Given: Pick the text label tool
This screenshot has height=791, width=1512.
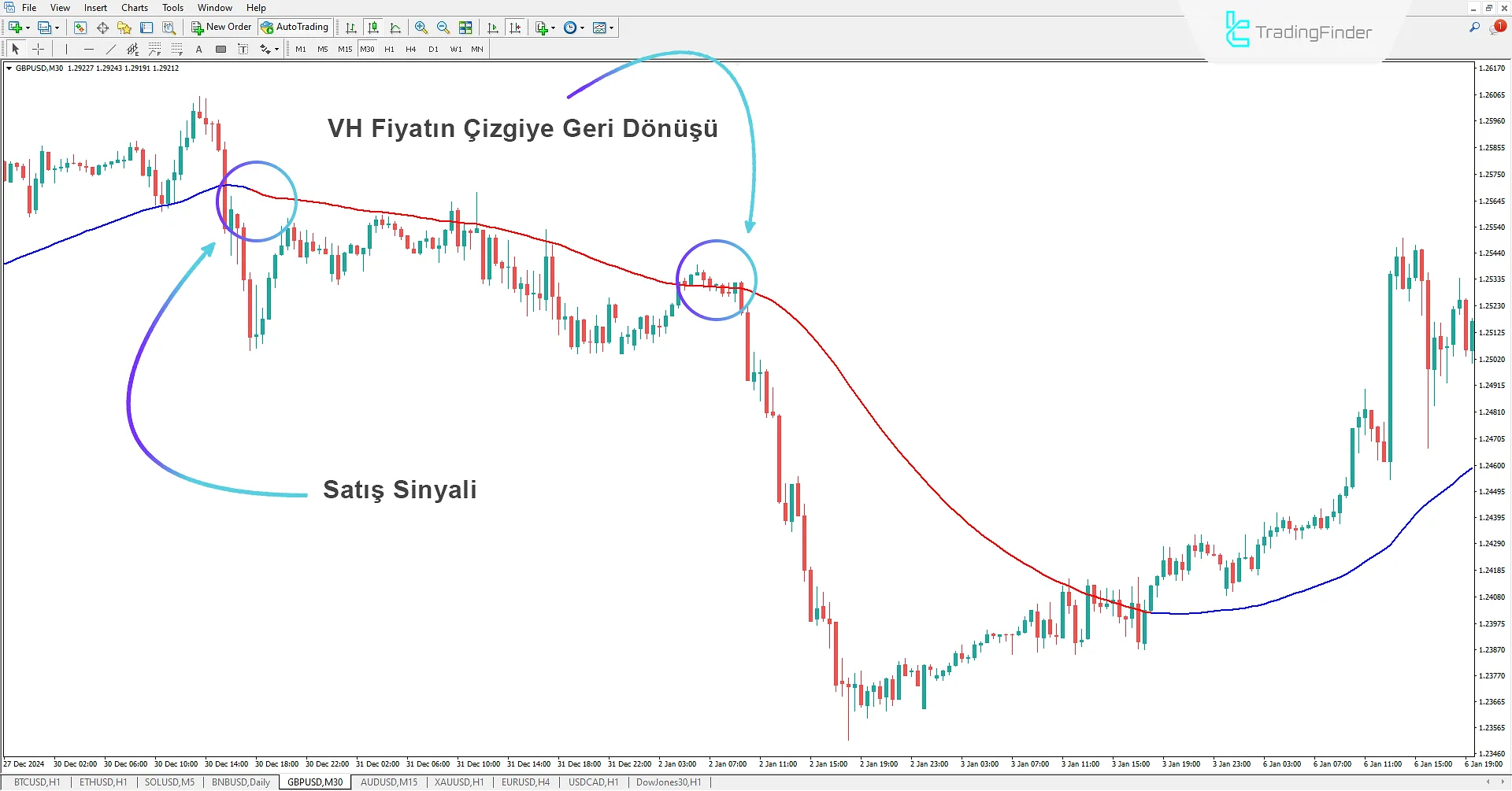Looking at the screenshot, I should coord(199,49).
